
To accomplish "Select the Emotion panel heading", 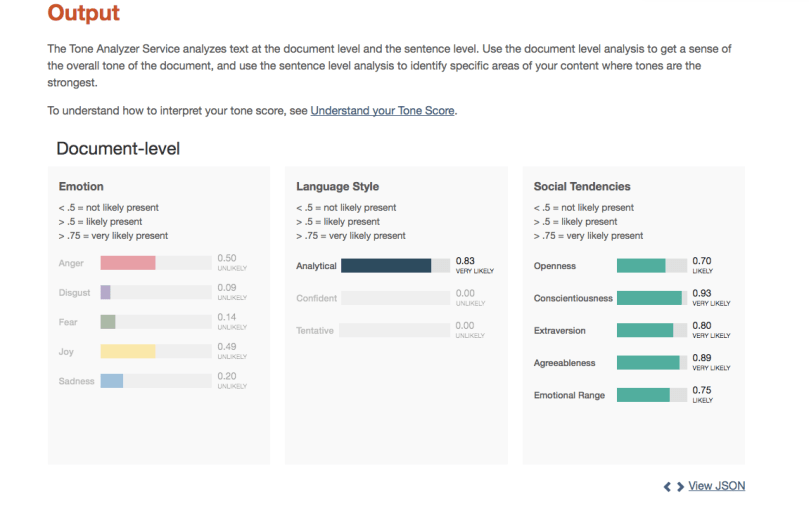I will click(81, 186).
